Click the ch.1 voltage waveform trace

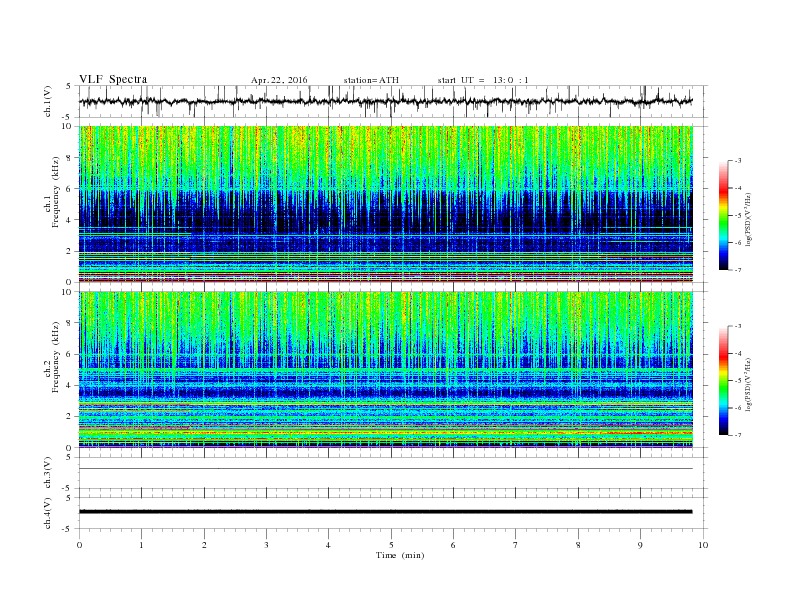(385, 101)
